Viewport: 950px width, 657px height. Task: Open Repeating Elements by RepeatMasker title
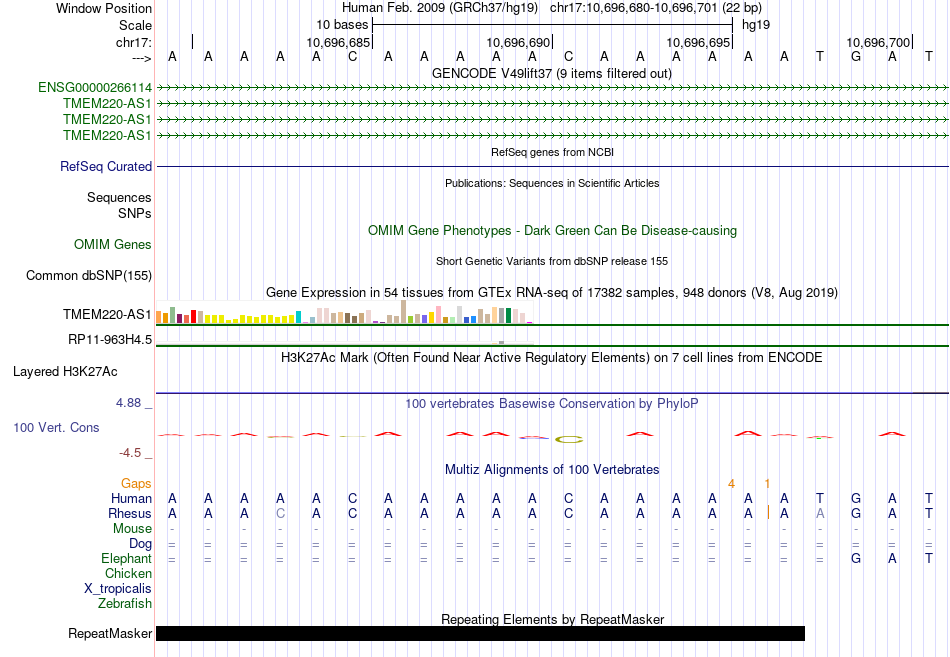click(x=552, y=619)
